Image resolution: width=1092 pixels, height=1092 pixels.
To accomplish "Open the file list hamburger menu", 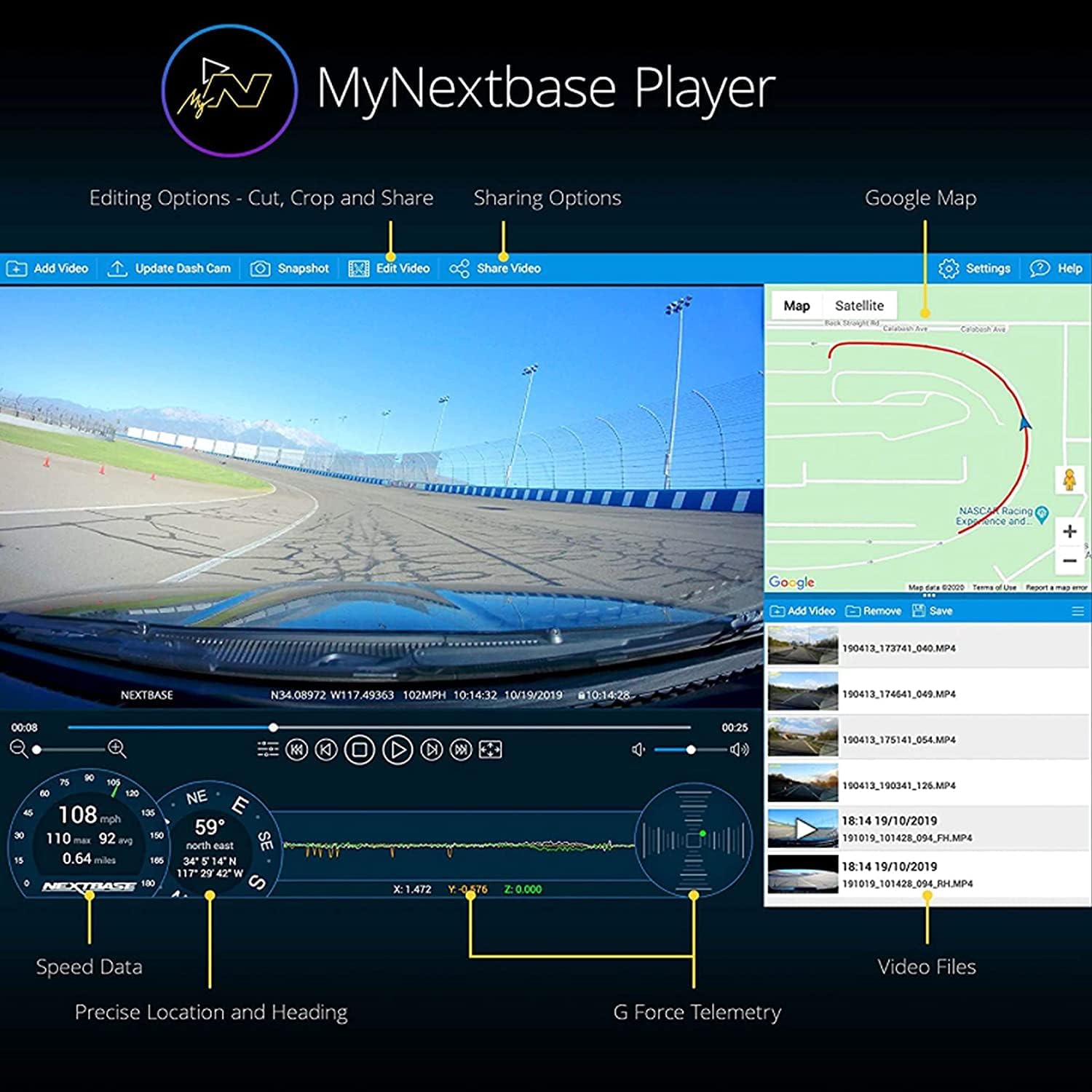I will tap(1077, 612).
